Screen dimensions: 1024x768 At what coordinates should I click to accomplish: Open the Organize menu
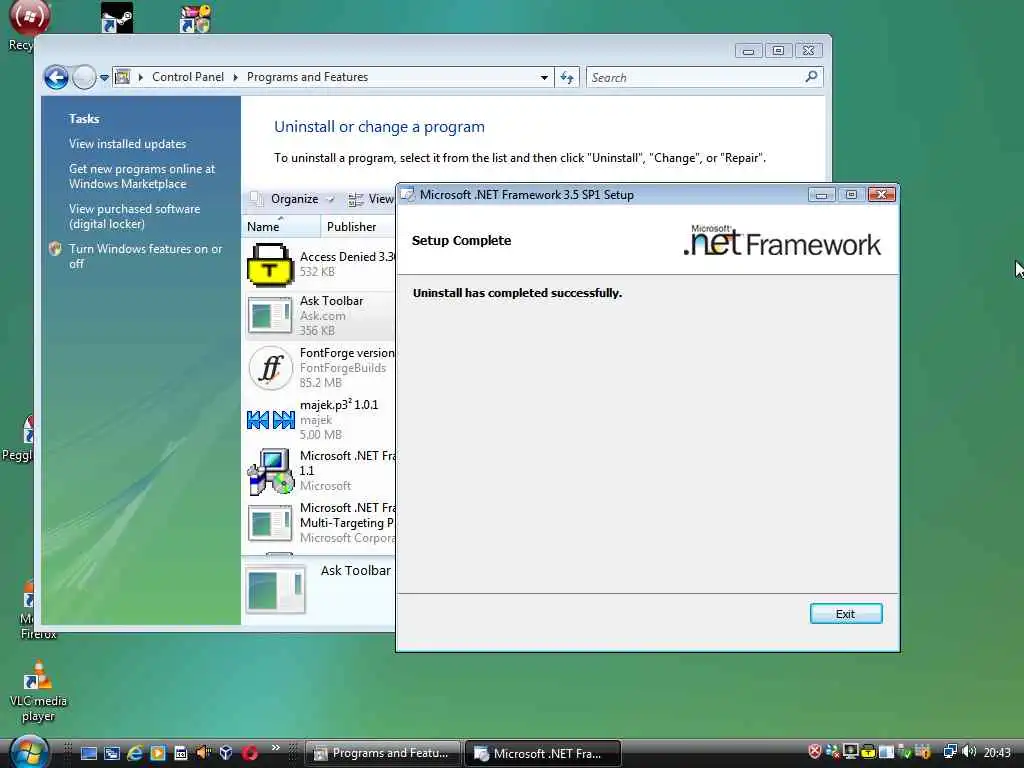coord(294,199)
